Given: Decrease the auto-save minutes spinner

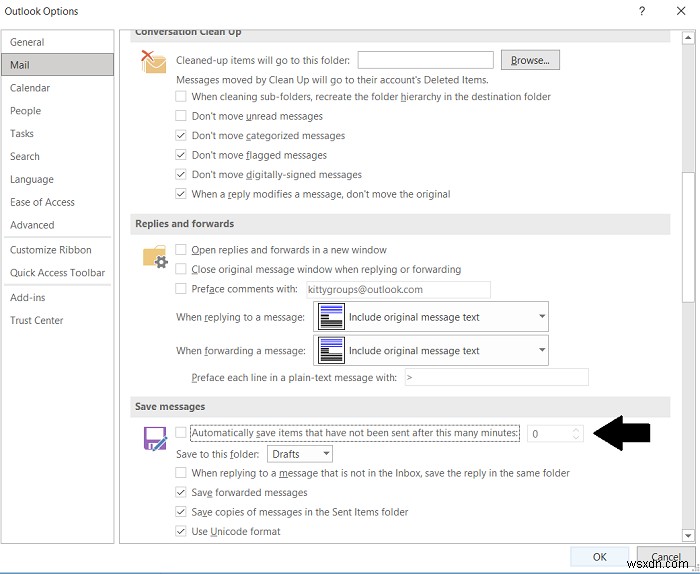Looking at the screenshot, I should pyautogui.click(x=576, y=437).
